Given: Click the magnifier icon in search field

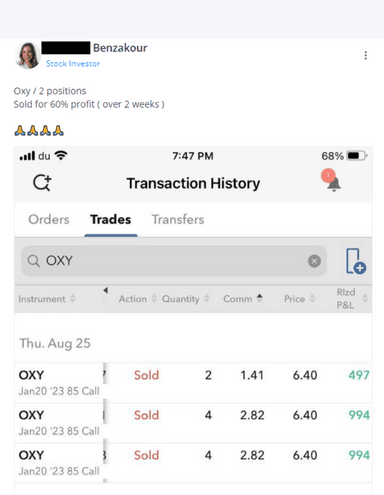Looking at the screenshot, I should pos(33,261).
